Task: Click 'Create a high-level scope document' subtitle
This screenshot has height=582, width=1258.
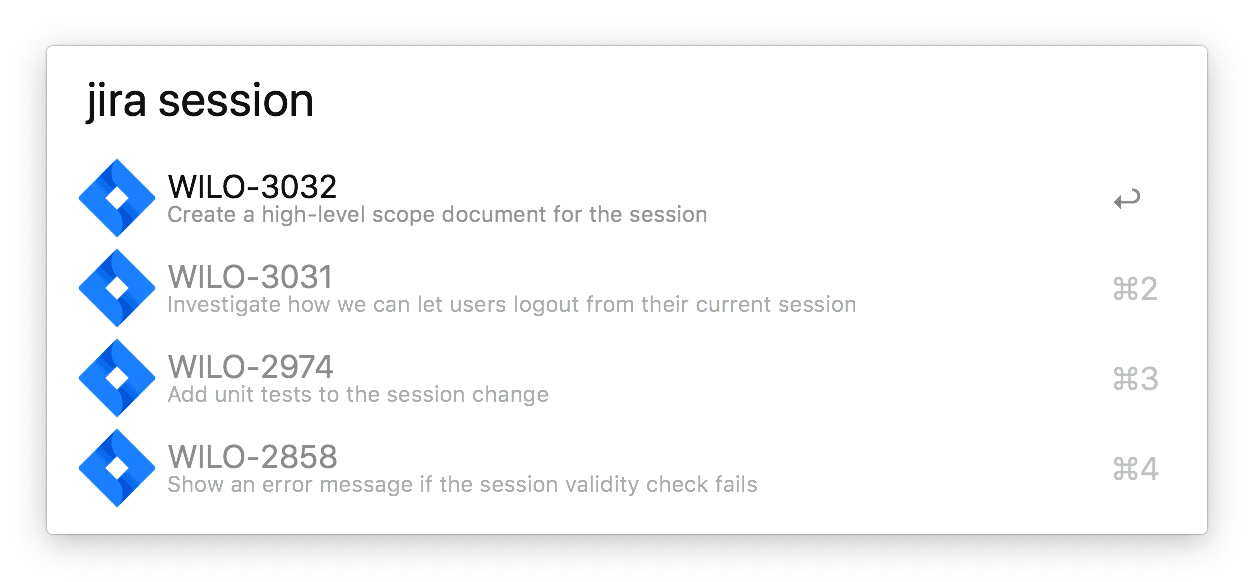Action: 437,214
